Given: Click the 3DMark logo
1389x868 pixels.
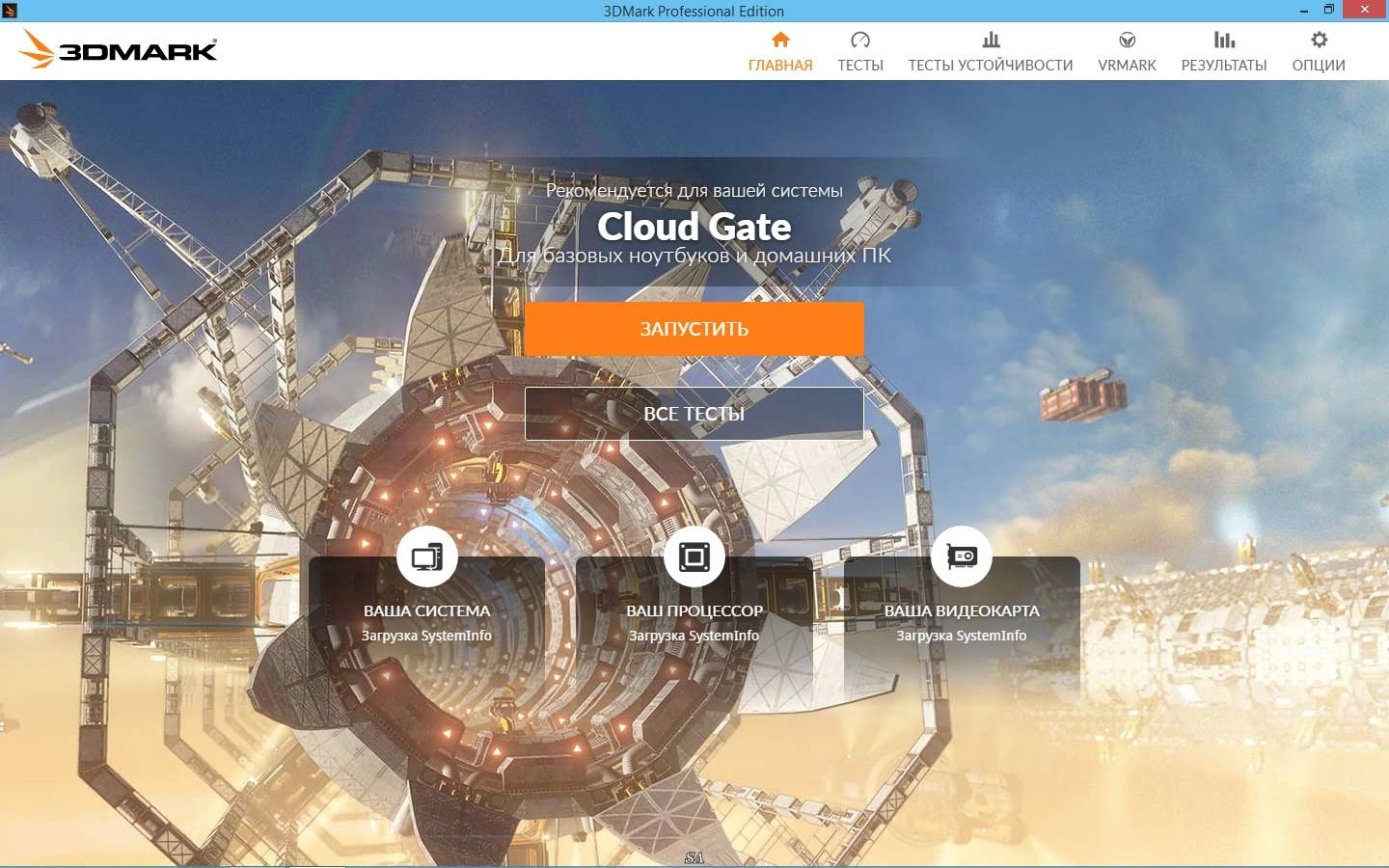Looking at the screenshot, I should tap(118, 49).
